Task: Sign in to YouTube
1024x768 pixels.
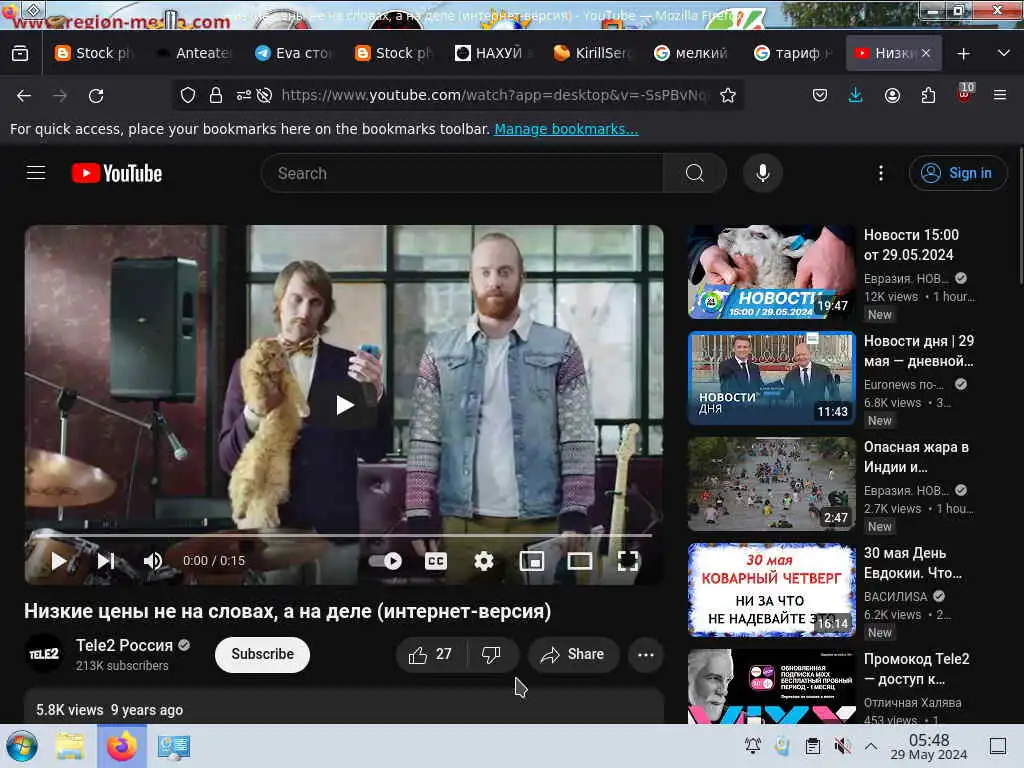Action: tap(957, 173)
